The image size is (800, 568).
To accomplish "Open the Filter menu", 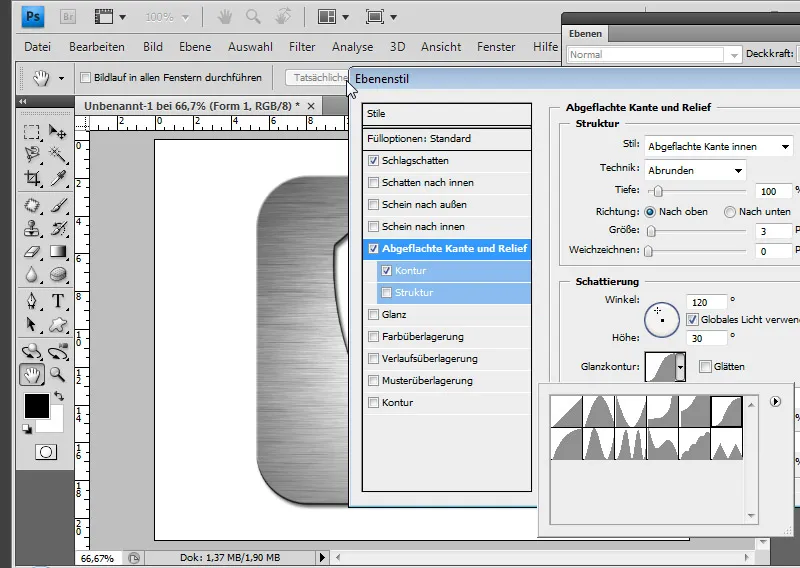I will click(302, 47).
